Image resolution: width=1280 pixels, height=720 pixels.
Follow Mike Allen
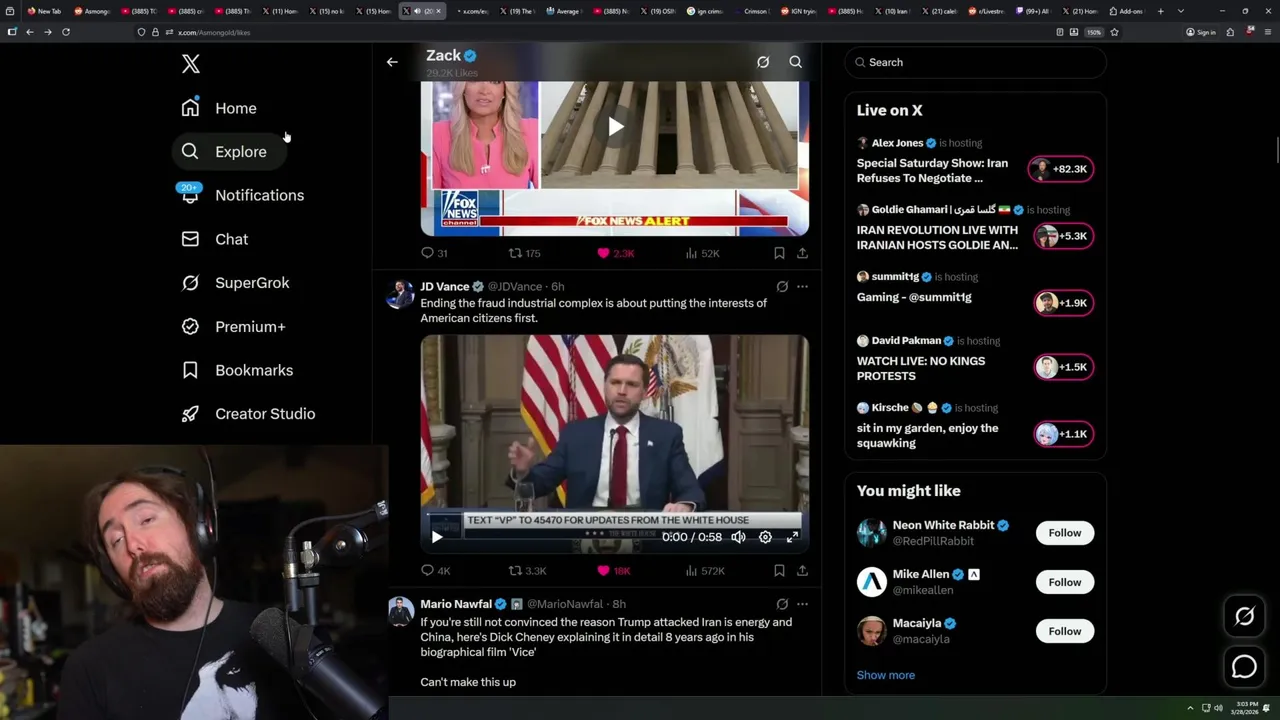click(x=1065, y=582)
